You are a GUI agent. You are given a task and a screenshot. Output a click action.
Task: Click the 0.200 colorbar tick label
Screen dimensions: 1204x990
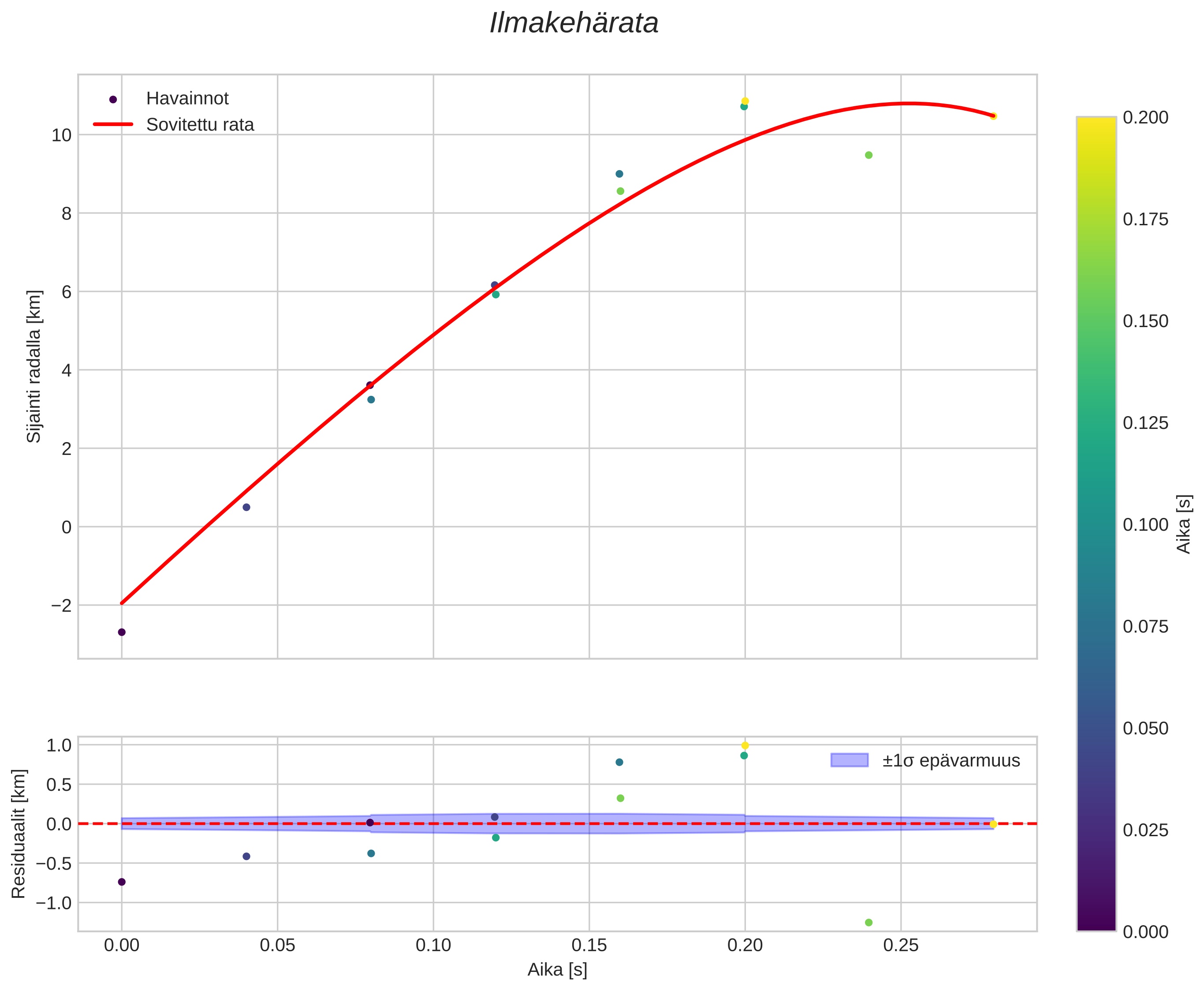[1145, 118]
